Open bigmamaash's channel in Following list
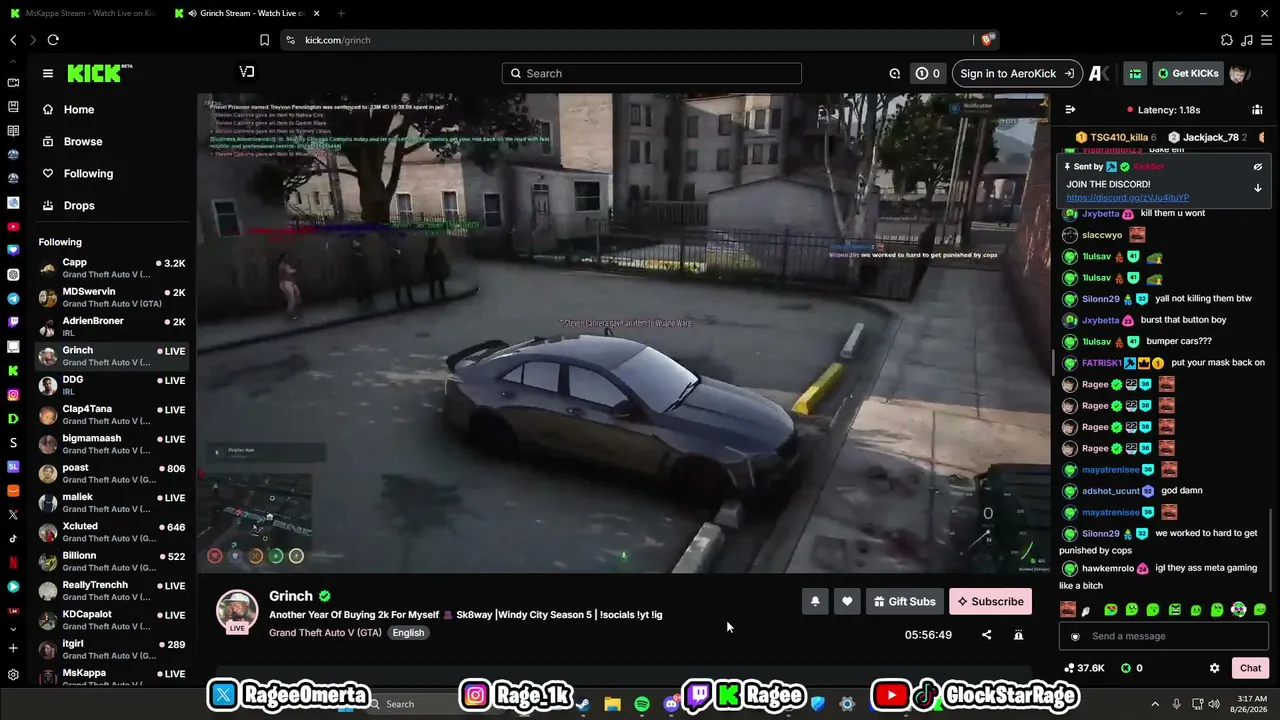Viewport: 1280px width, 720px height. 112,444
